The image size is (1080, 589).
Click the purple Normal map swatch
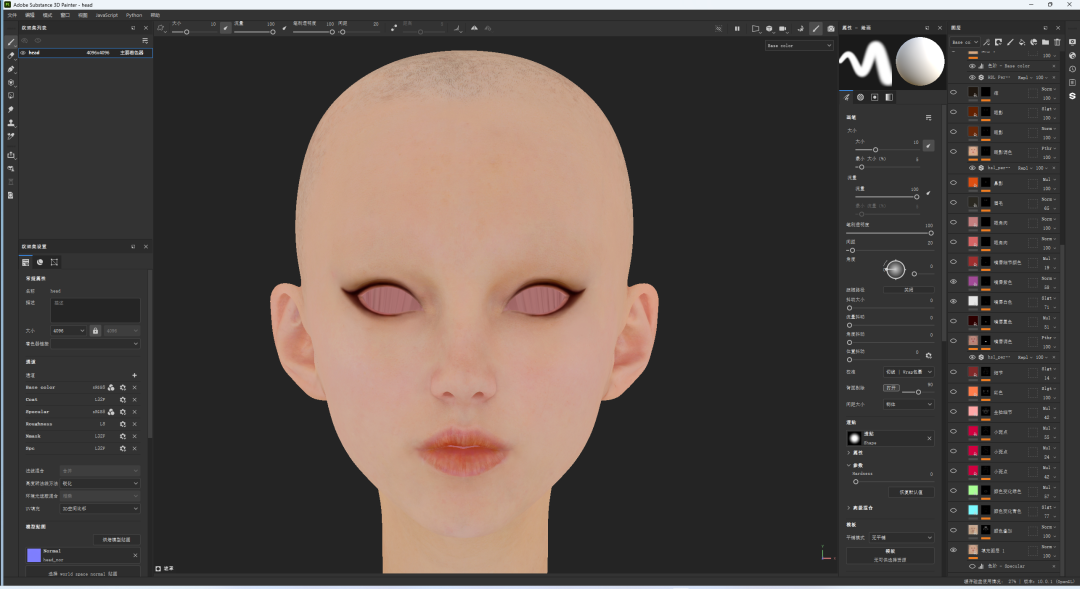(34, 555)
